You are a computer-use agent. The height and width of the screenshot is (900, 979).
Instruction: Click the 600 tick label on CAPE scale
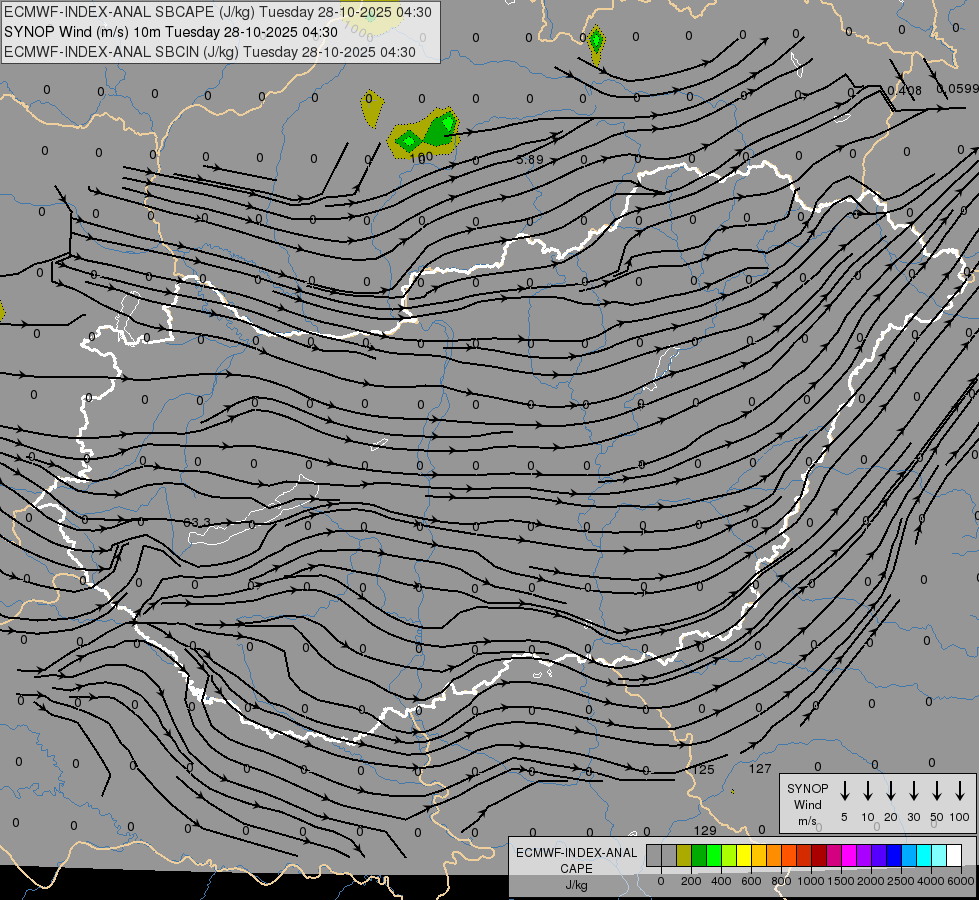pos(751,881)
